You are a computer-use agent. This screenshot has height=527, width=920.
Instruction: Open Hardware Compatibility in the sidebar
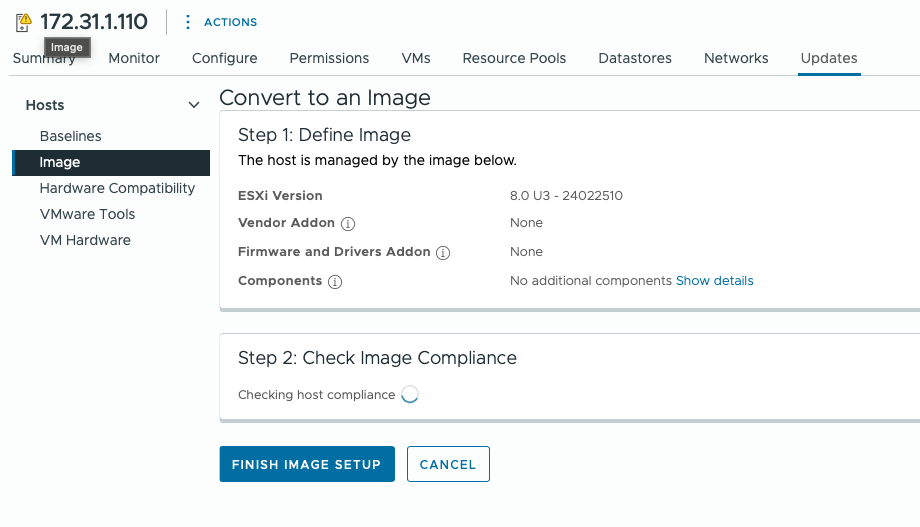(117, 188)
